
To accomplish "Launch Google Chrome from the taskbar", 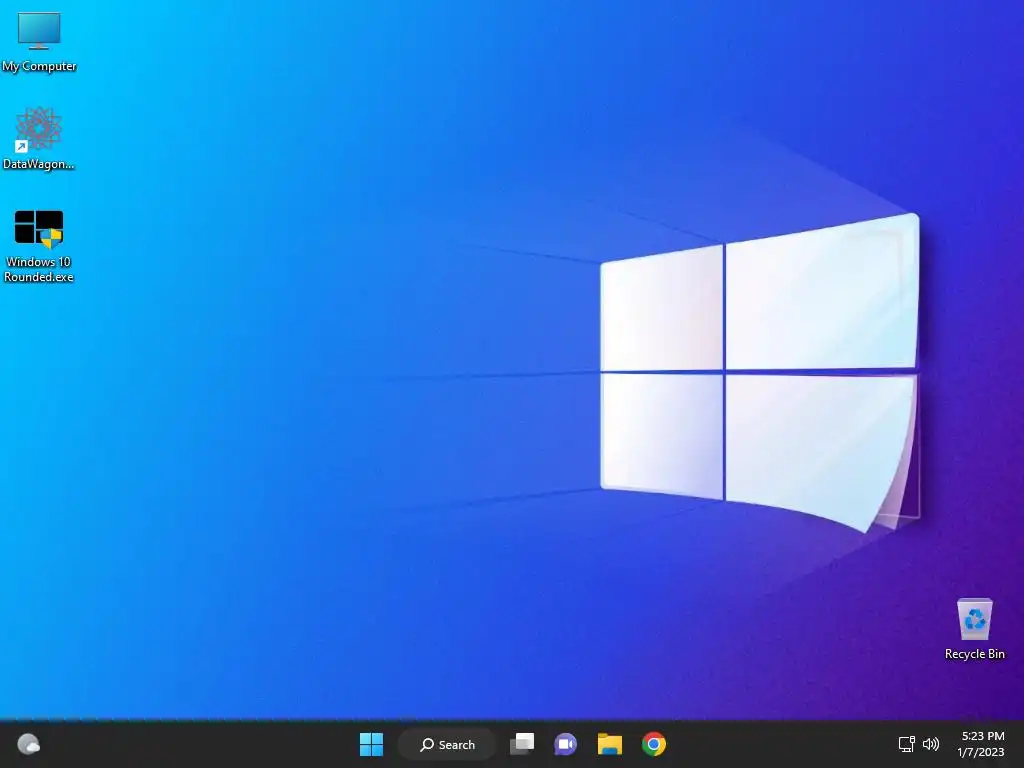I will click(x=654, y=744).
